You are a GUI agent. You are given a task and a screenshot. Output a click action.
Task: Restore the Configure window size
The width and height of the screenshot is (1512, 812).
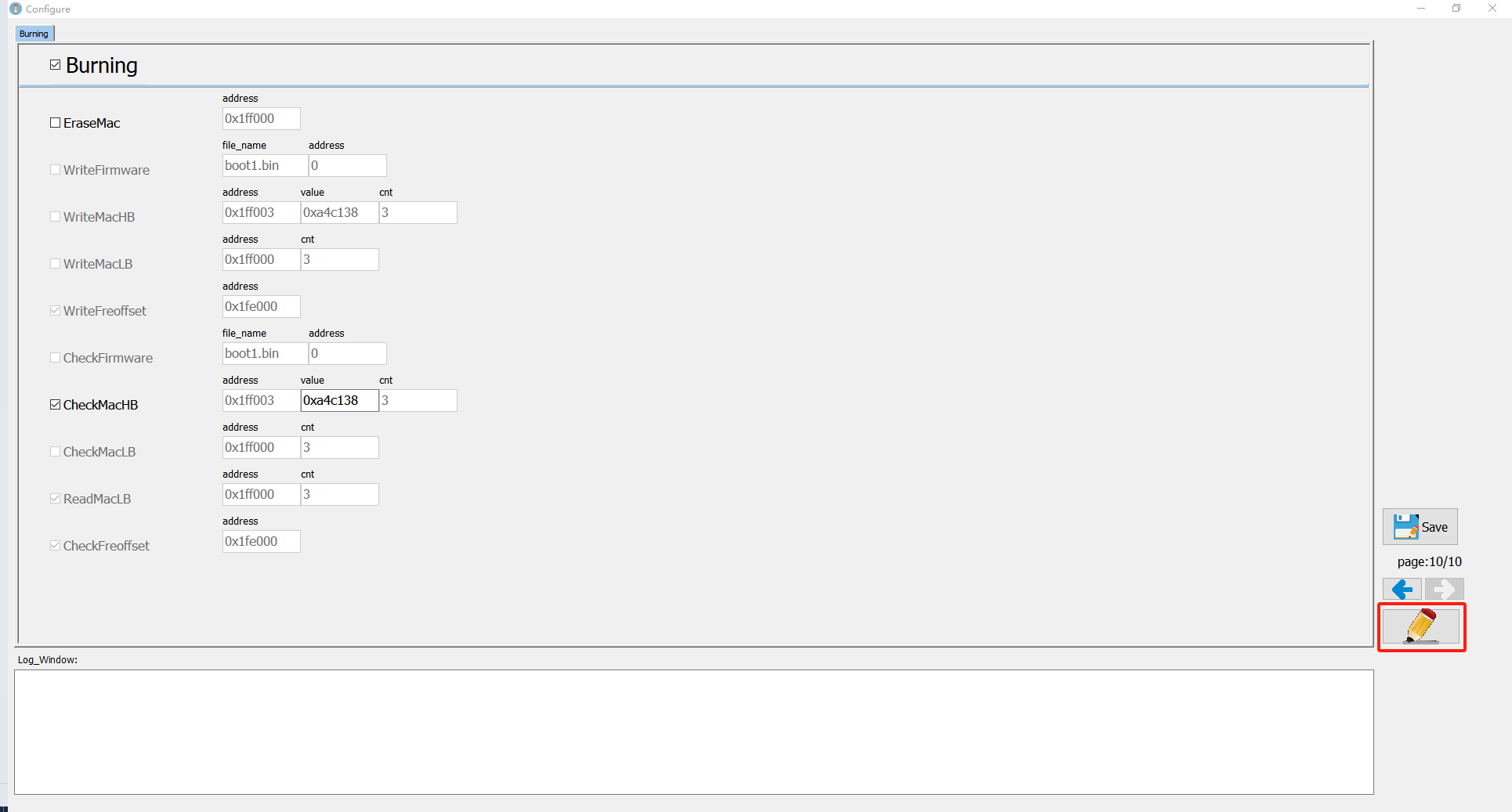coord(1456,9)
